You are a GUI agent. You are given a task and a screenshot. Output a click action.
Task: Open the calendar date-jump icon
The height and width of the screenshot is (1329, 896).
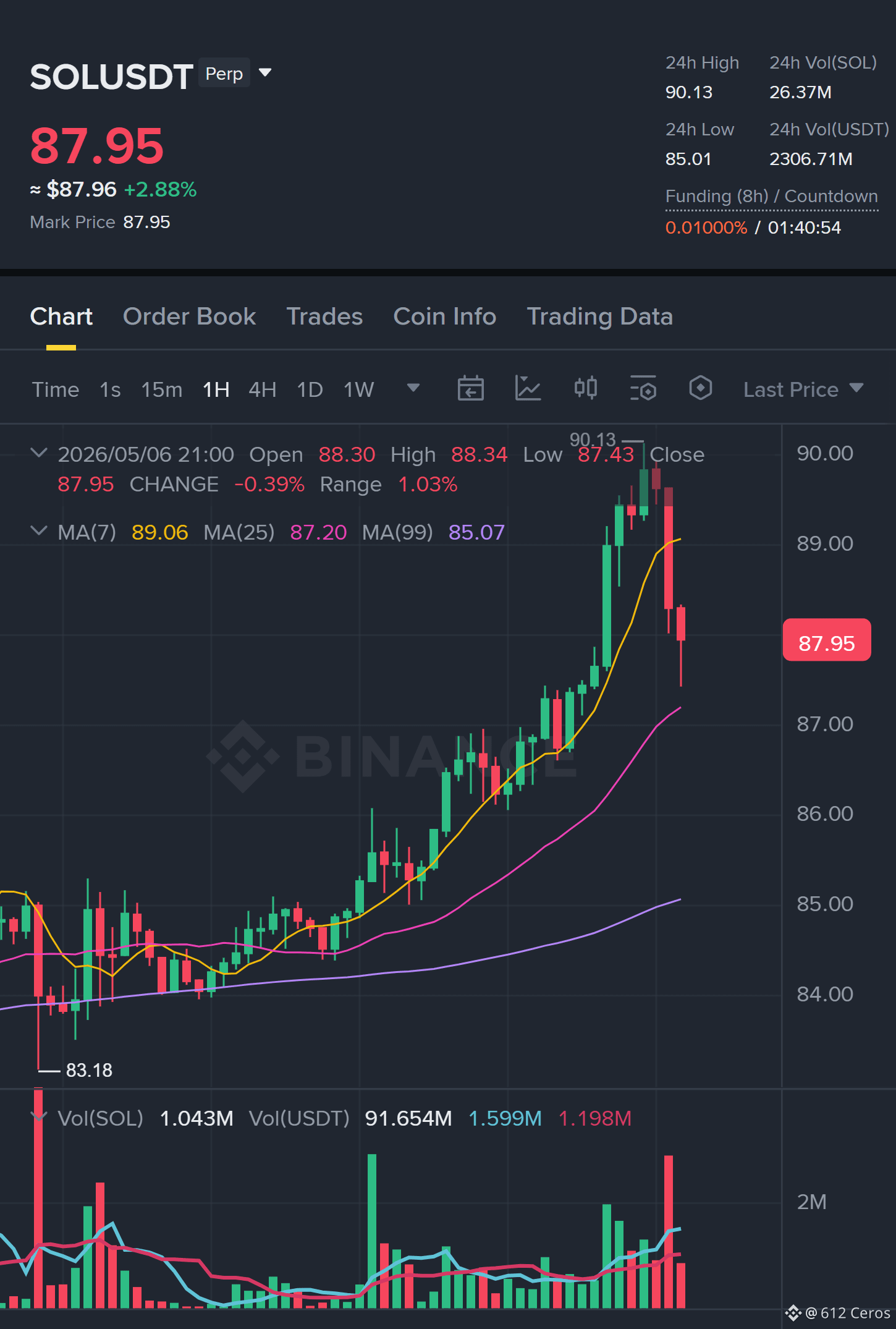[470, 389]
